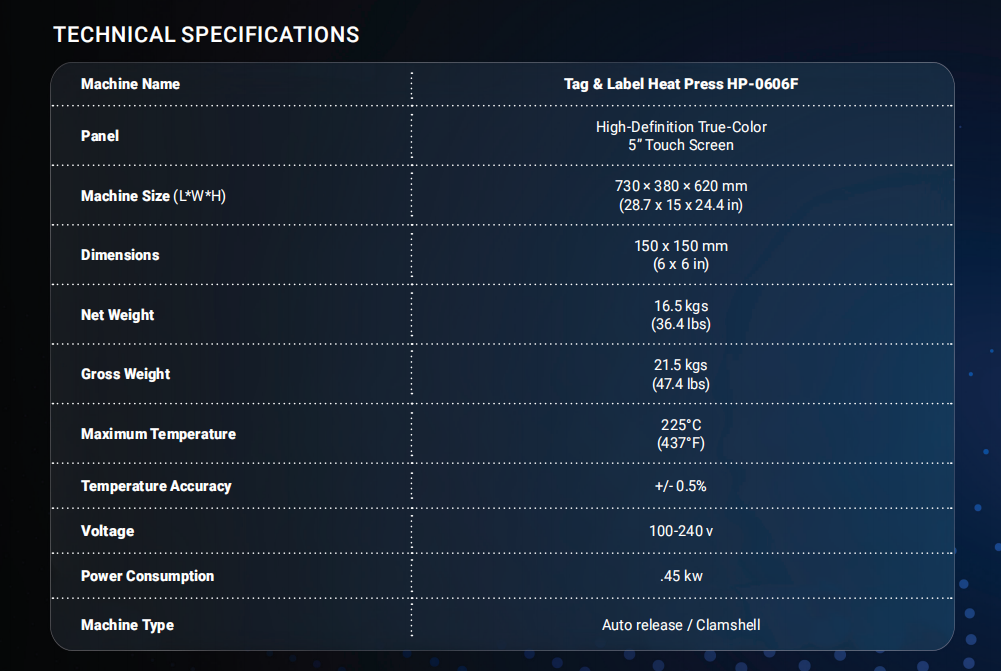Click the 150 x 150 mm value
Screen dimensions: 1001x671
(681, 246)
